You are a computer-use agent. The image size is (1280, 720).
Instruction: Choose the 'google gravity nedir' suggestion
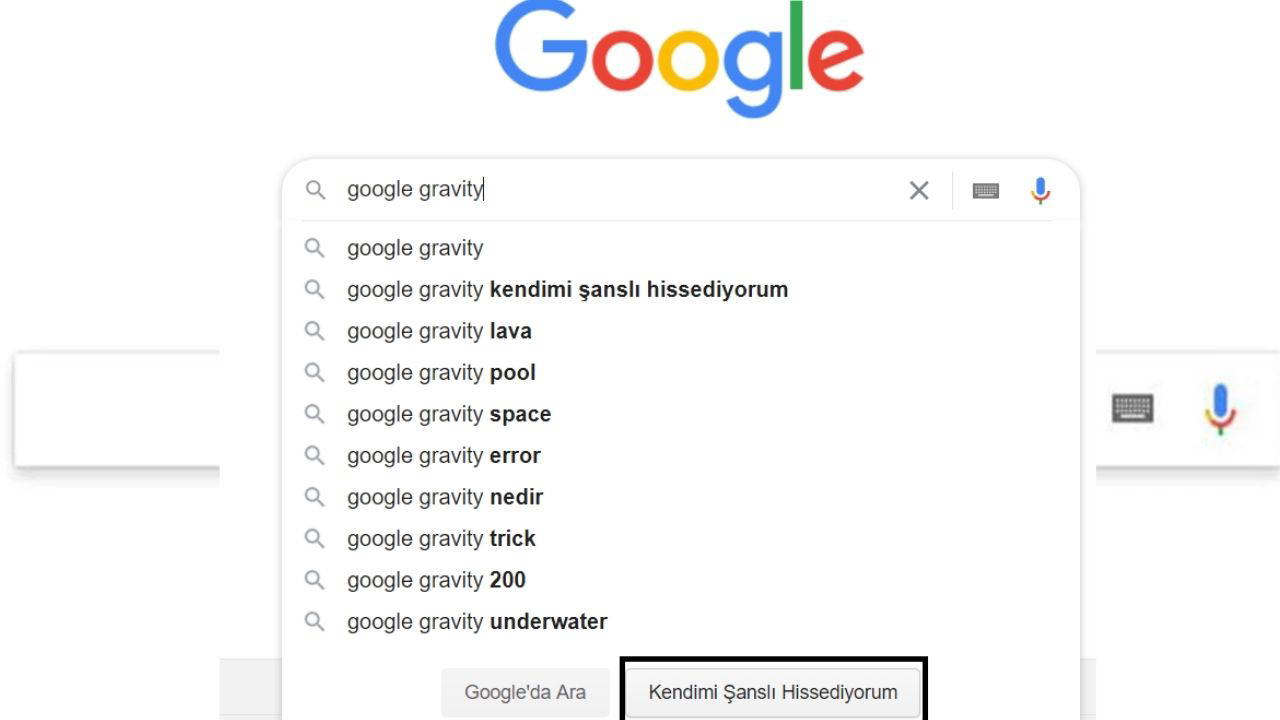click(x=681, y=497)
